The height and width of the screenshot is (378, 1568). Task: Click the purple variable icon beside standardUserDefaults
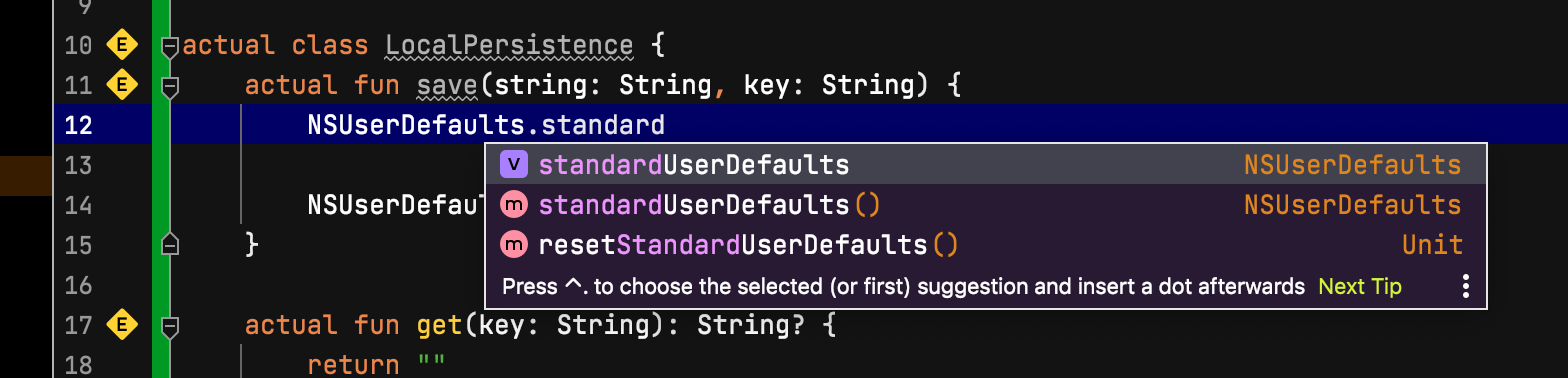click(513, 165)
